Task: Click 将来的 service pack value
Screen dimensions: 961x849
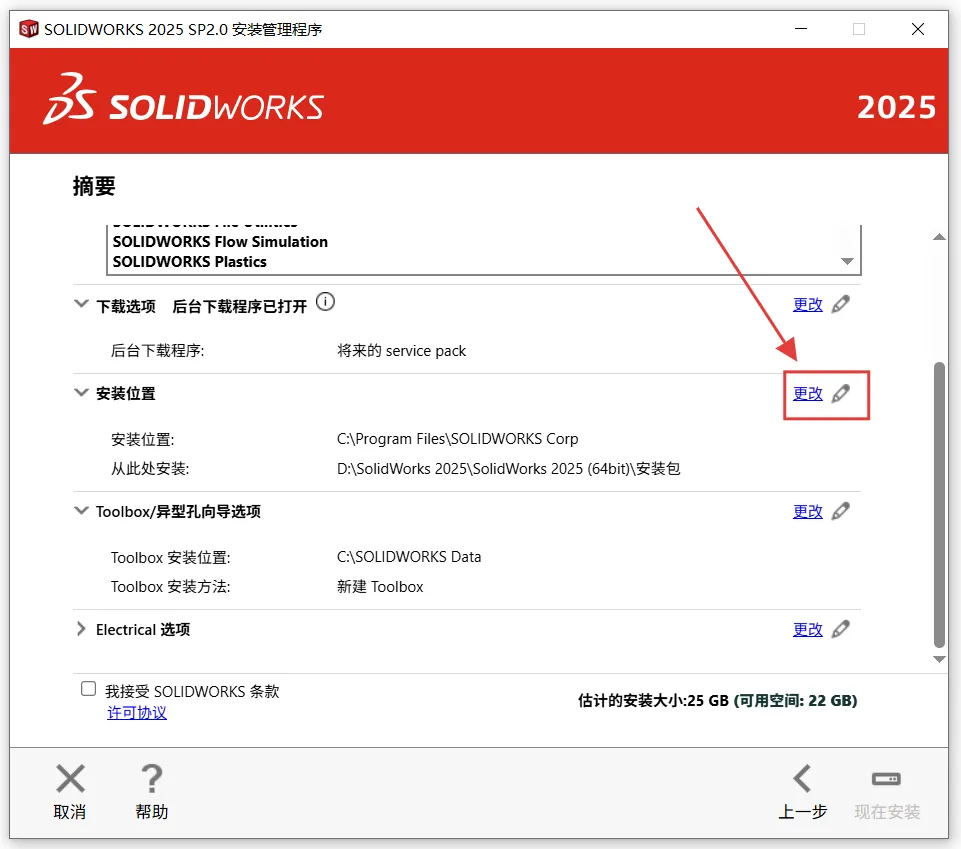Action: click(x=401, y=351)
